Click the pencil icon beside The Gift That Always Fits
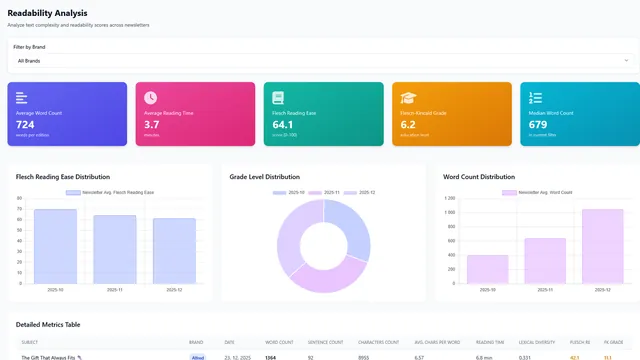Screen dimensions: 640x360 (x=80, y=358)
